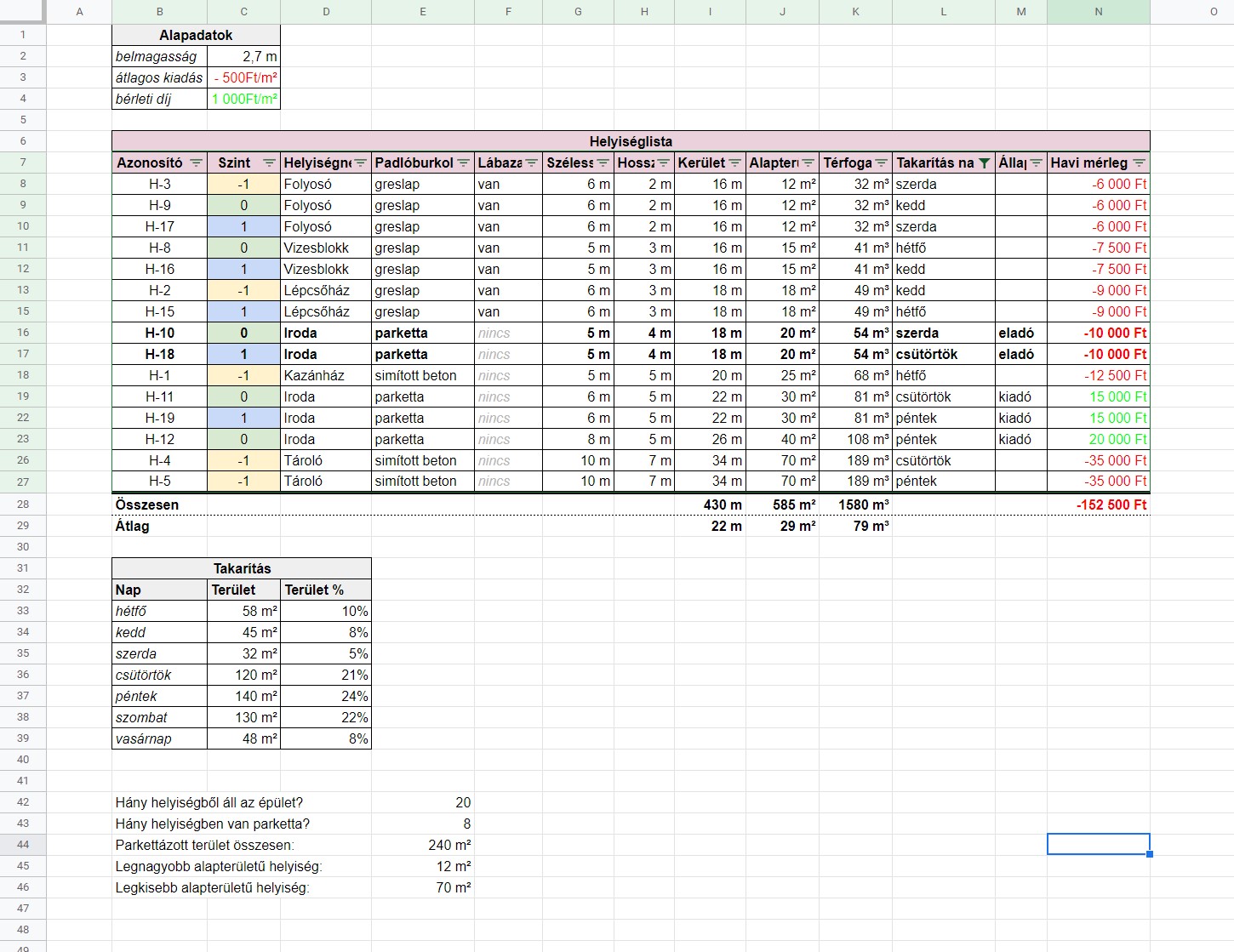This screenshot has height=952, width=1234.
Task: Open the Helyiségnév column filter icon
Action: pyautogui.click(x=360, y=162)
